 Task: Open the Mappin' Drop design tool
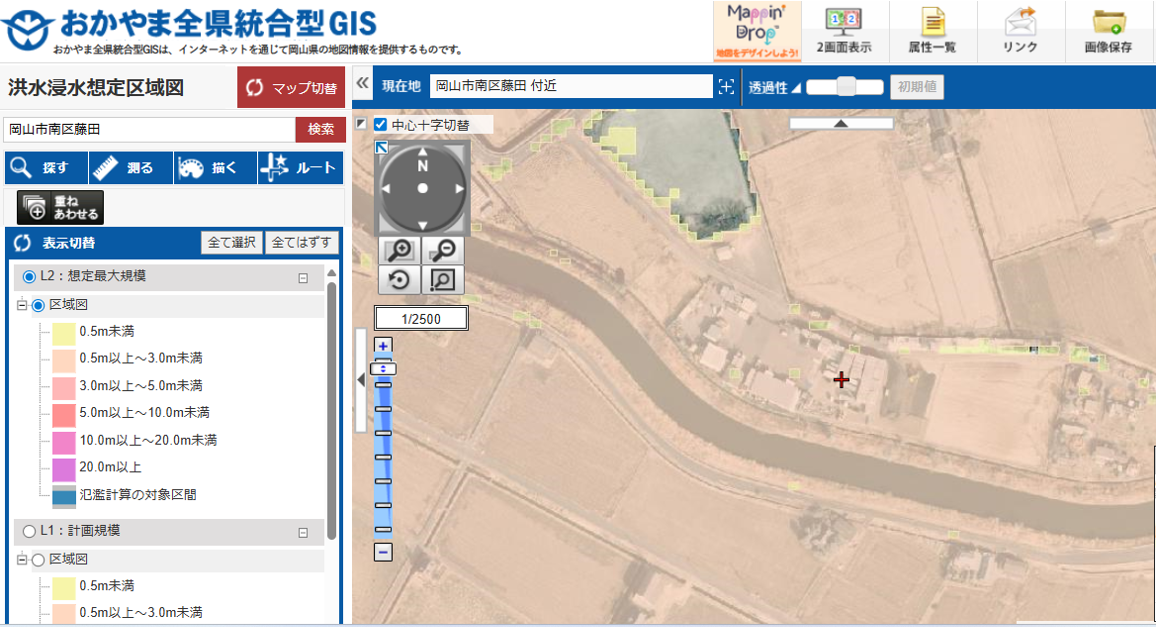coord(756,32)
